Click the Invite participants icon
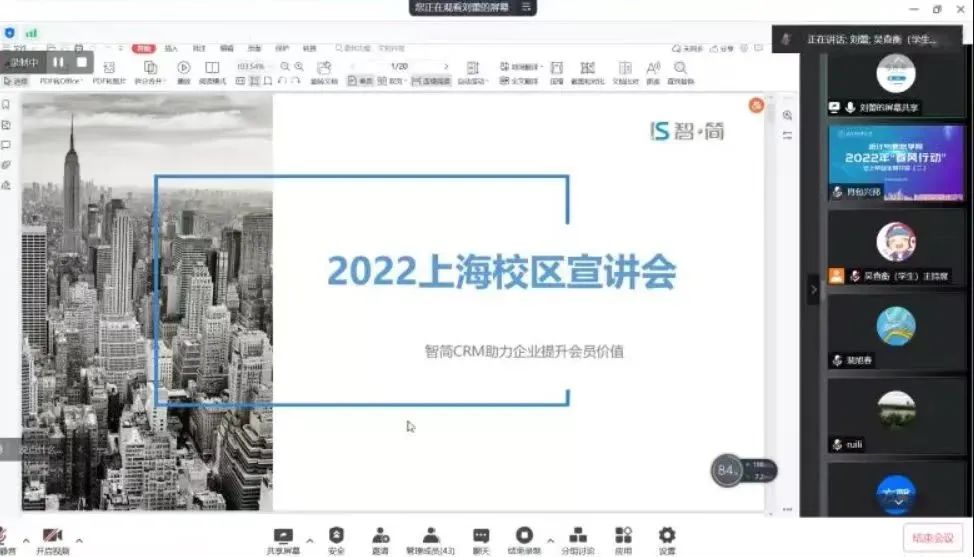 pyautogui.click(x=380, y=538)
